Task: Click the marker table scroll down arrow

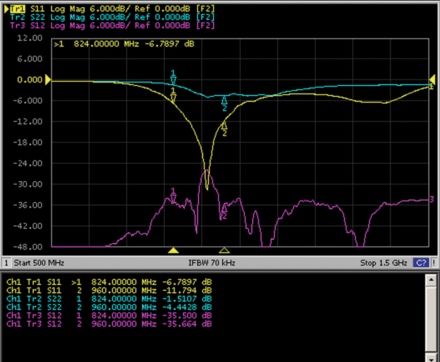Action: pos(431,358)
